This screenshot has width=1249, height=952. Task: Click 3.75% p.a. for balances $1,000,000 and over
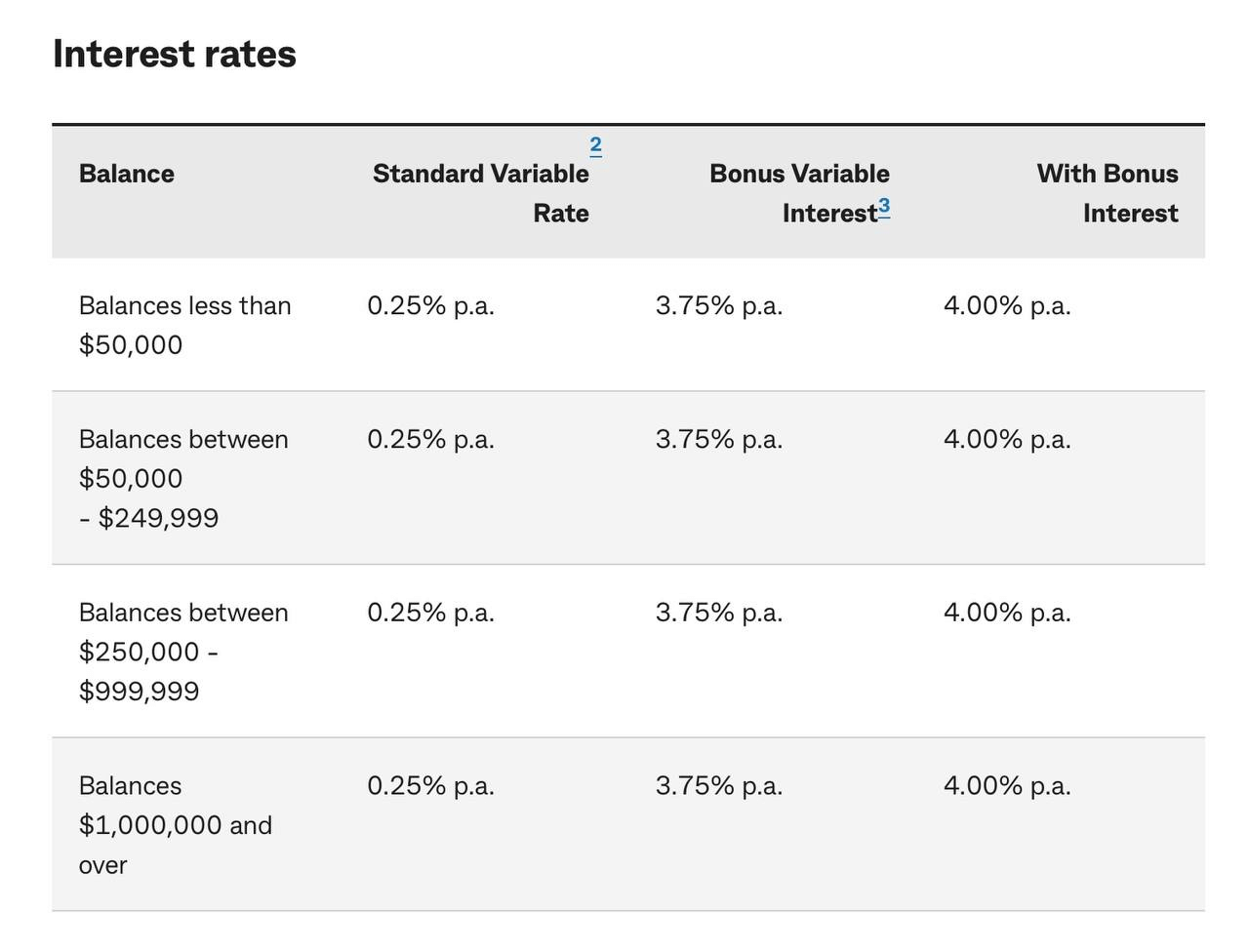719,786
